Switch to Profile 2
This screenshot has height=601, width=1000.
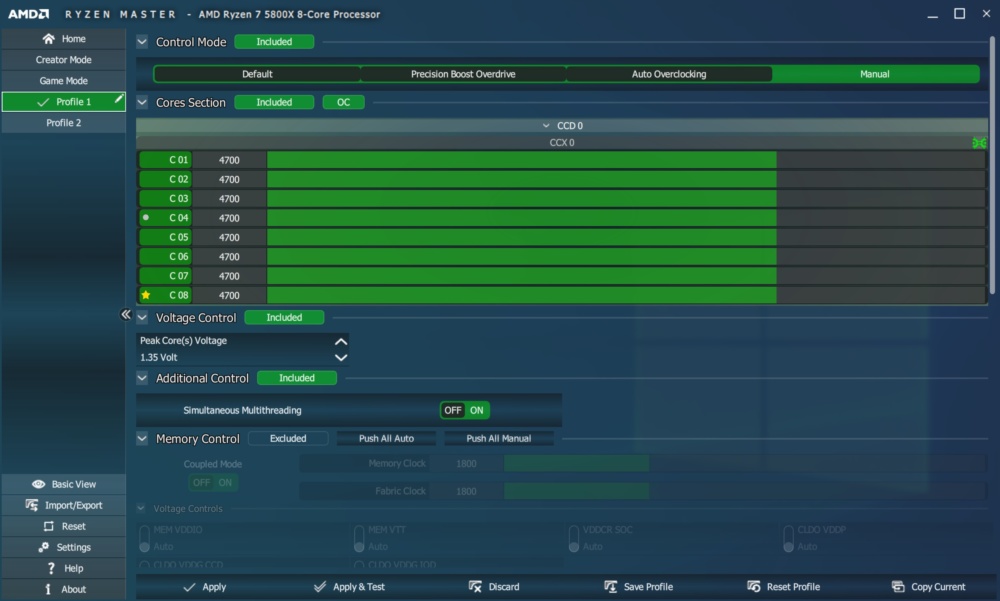click(64, 122)
